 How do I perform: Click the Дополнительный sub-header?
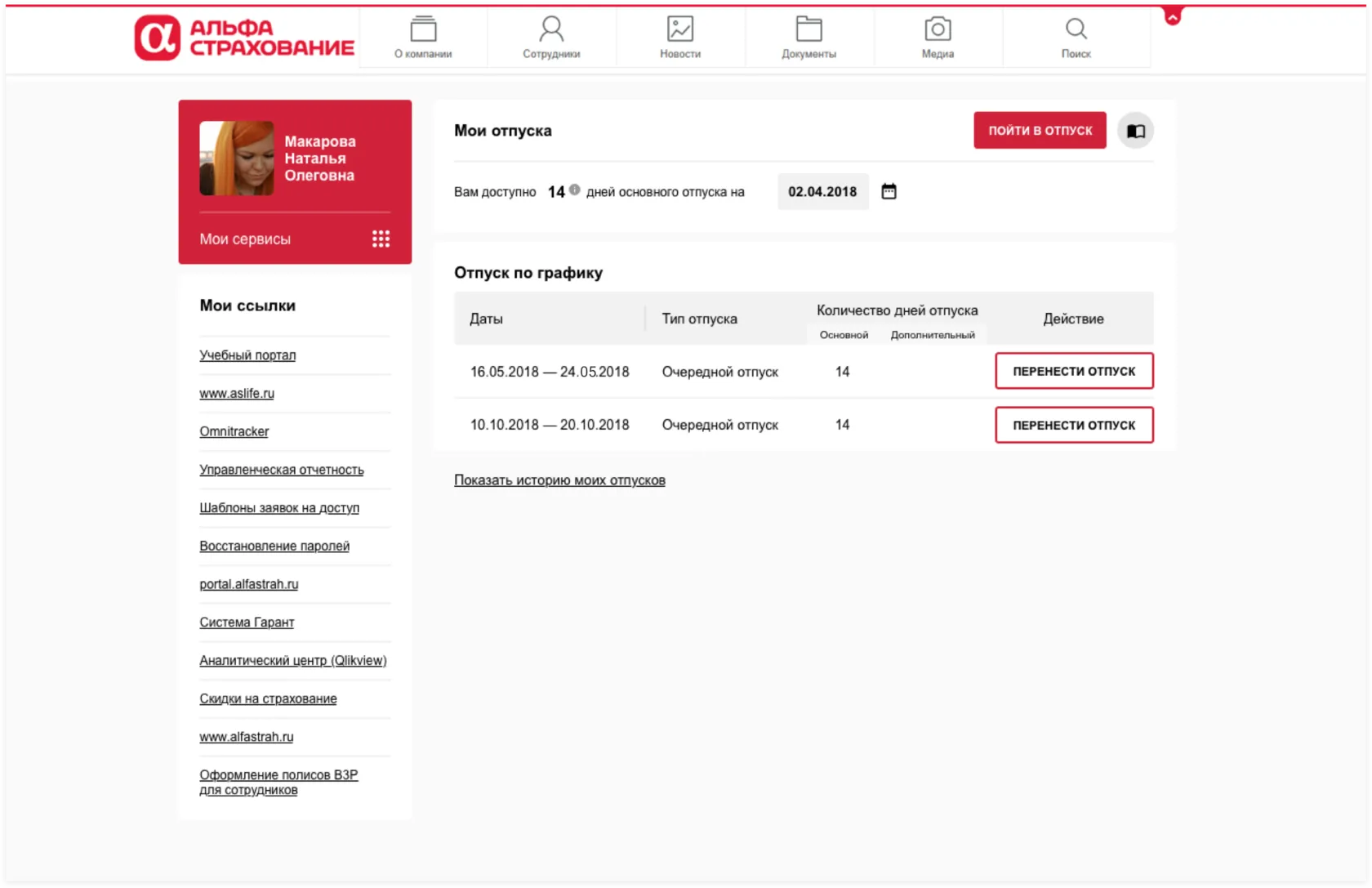tap(933, 335)
